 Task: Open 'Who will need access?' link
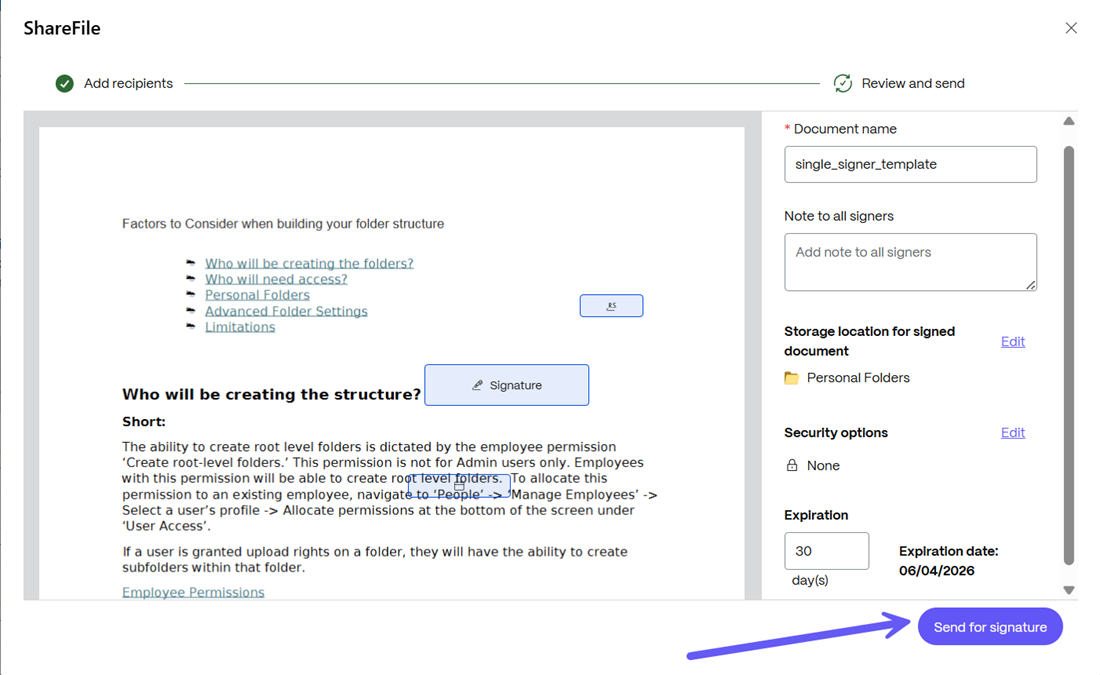(276, 279)
